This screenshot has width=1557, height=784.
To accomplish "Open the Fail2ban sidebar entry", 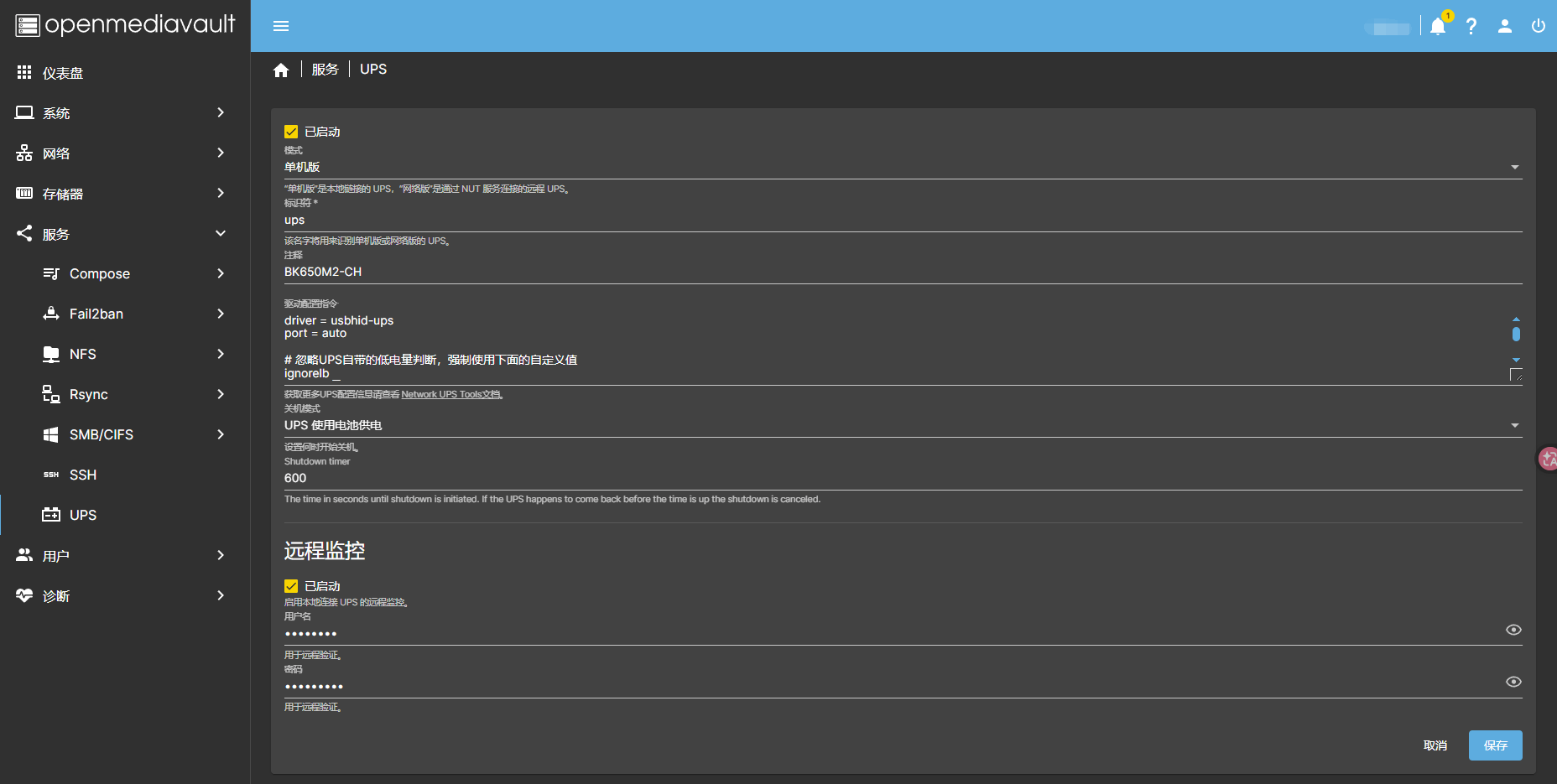I will (125, 314).
